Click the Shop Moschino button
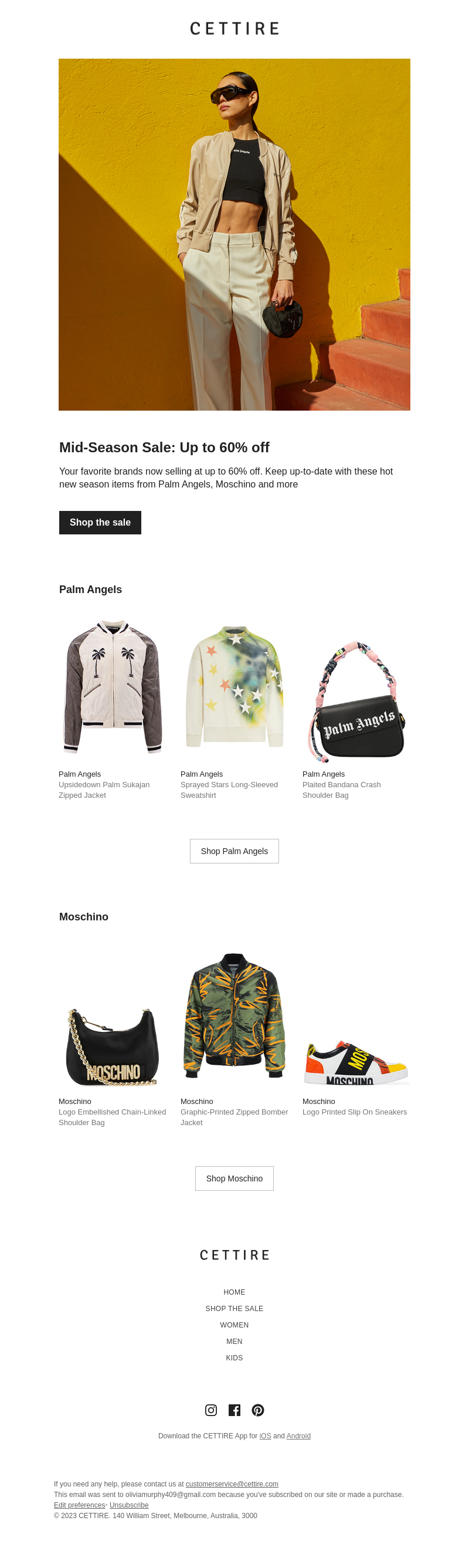The width and height of the screenshot is (469, 1568). [x=234, y=1178]
